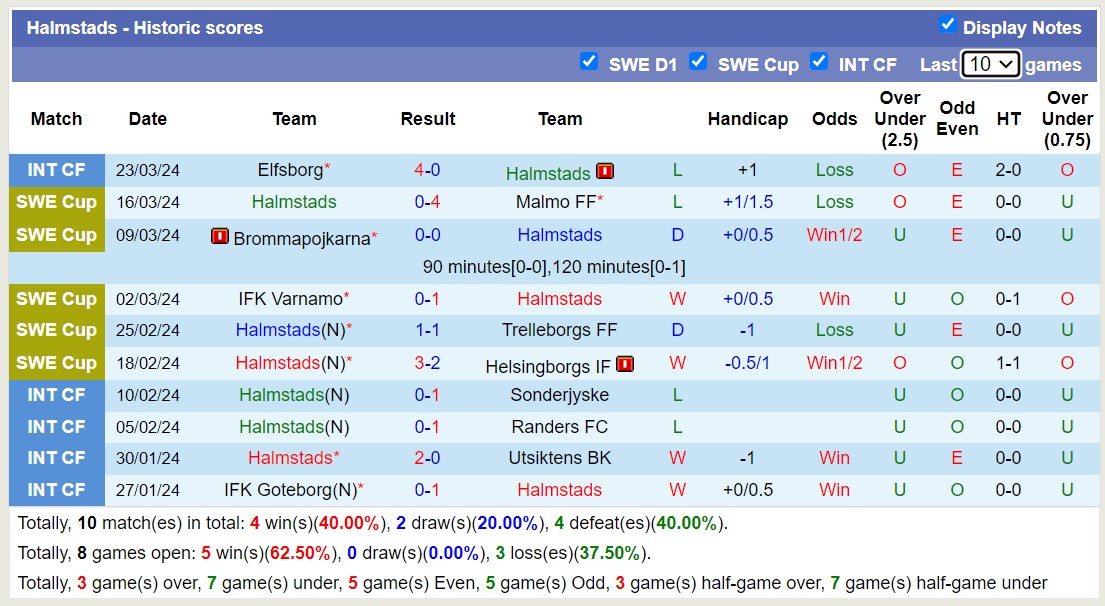Click Utsiktens BK team name

(x=559, y=458)
